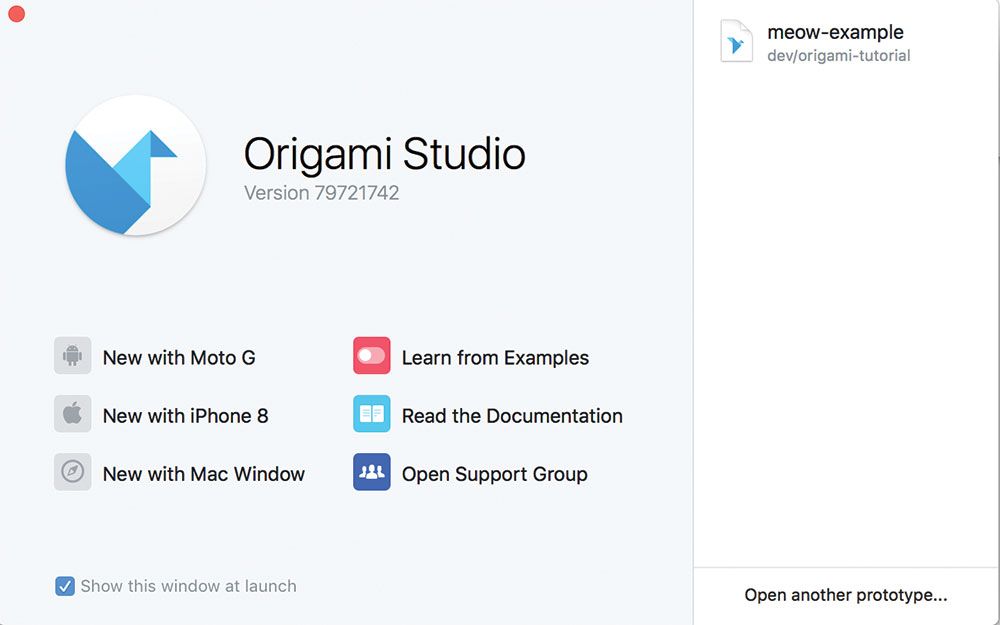Viewport: 1000px width, 625px height.
Task: Click the Origami Studio logo
Action: [135, 165]
